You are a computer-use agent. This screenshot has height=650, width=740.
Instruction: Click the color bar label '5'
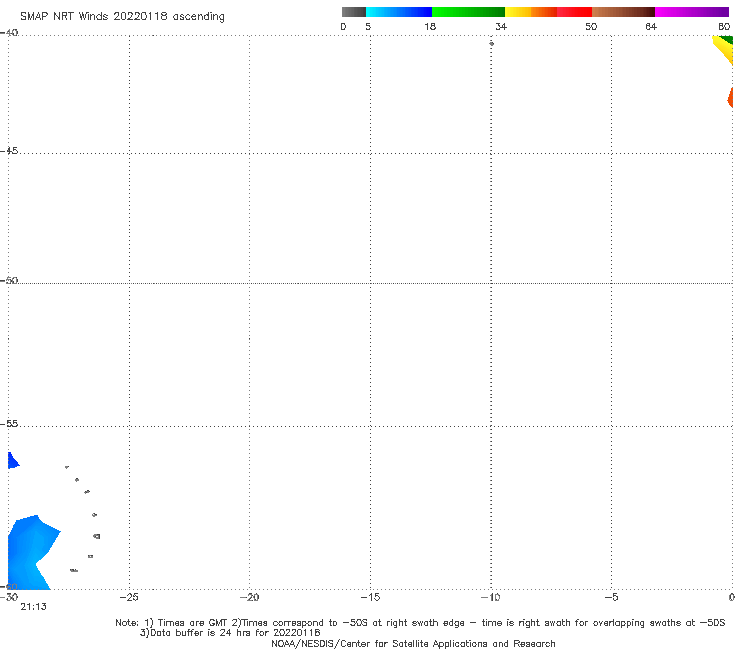coord(368,26)
